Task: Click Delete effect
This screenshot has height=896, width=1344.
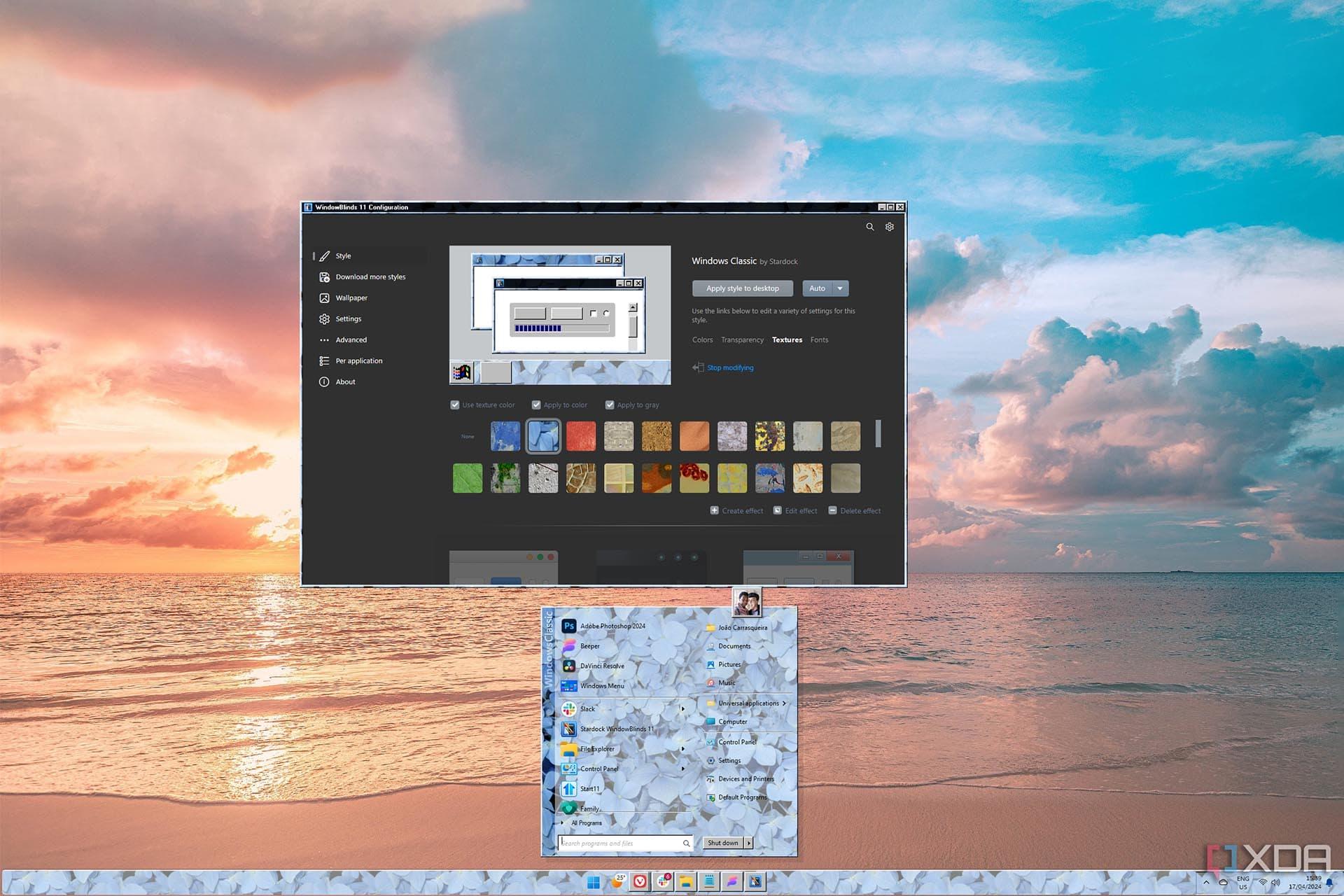Action: click(x=854, y=511)
